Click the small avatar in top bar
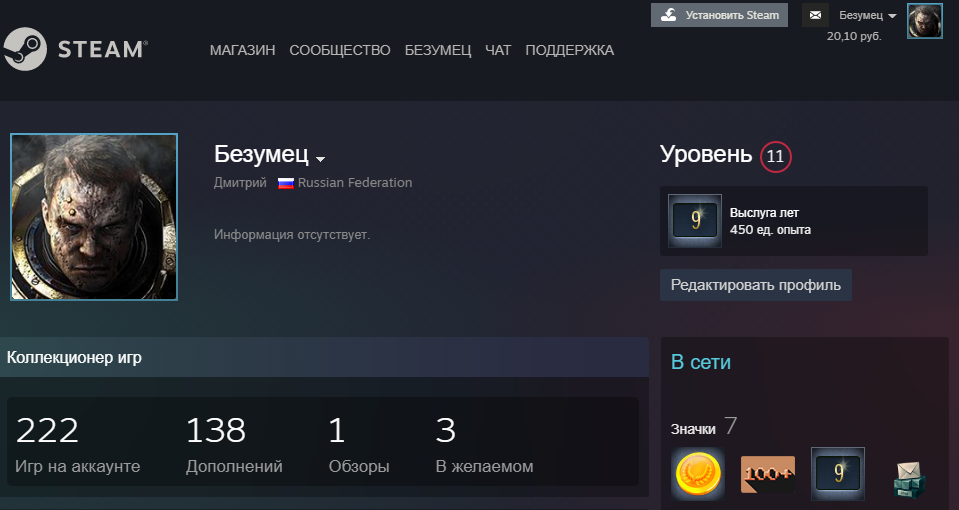Viewport: 959px width, 510px height. click(x=925, y=21)
